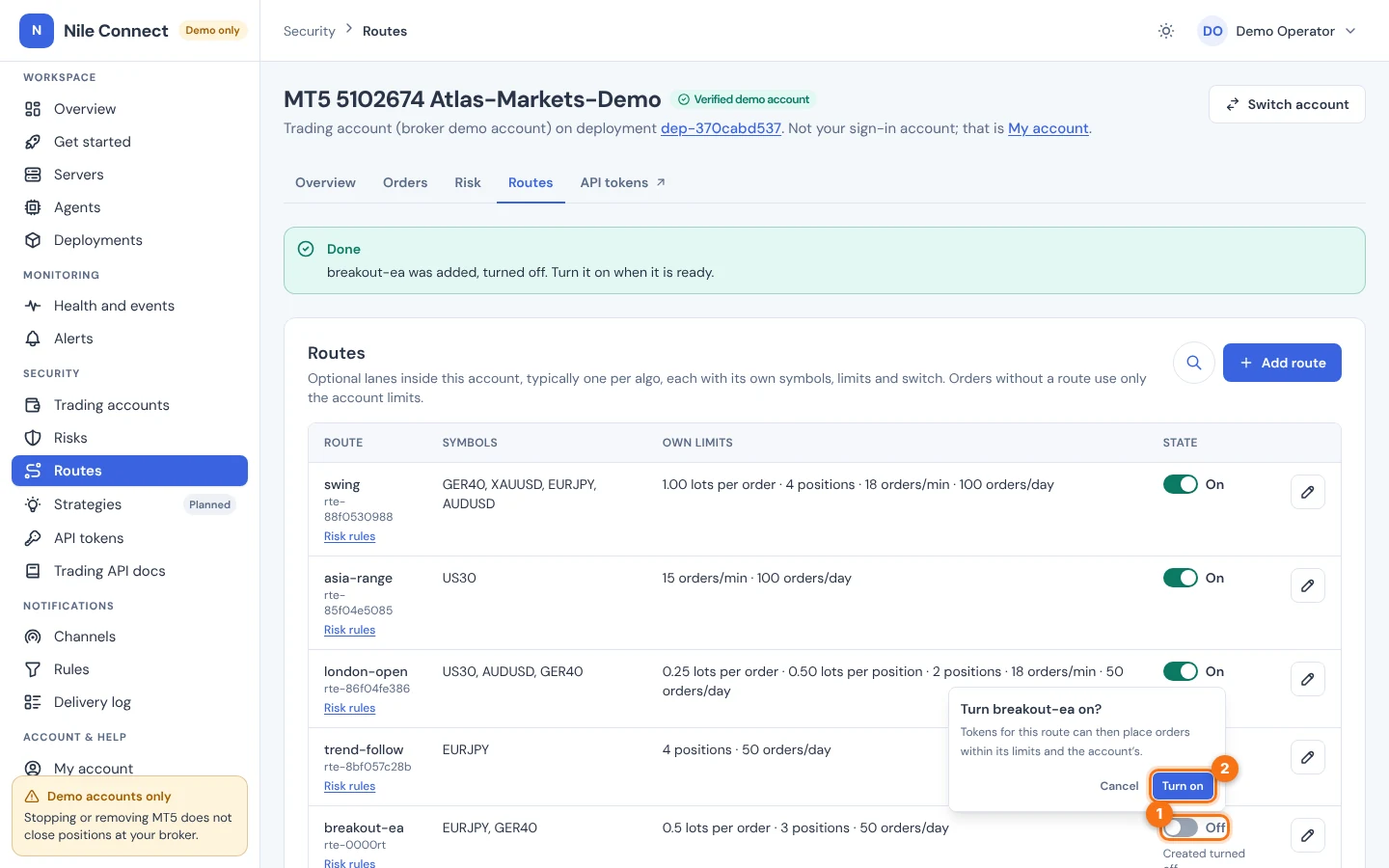This screenshot has height=868, width=1389.
Task: Edit the swing route pencil icon
Action: [1308, 492]
